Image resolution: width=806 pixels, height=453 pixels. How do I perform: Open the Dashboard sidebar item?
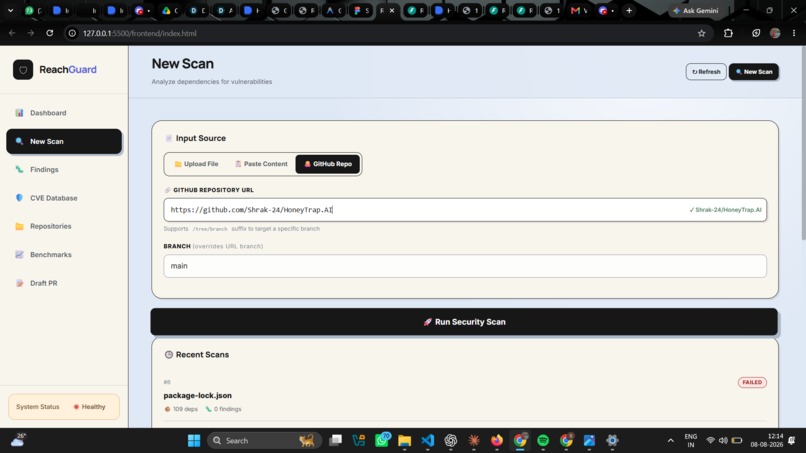(64, 113)
